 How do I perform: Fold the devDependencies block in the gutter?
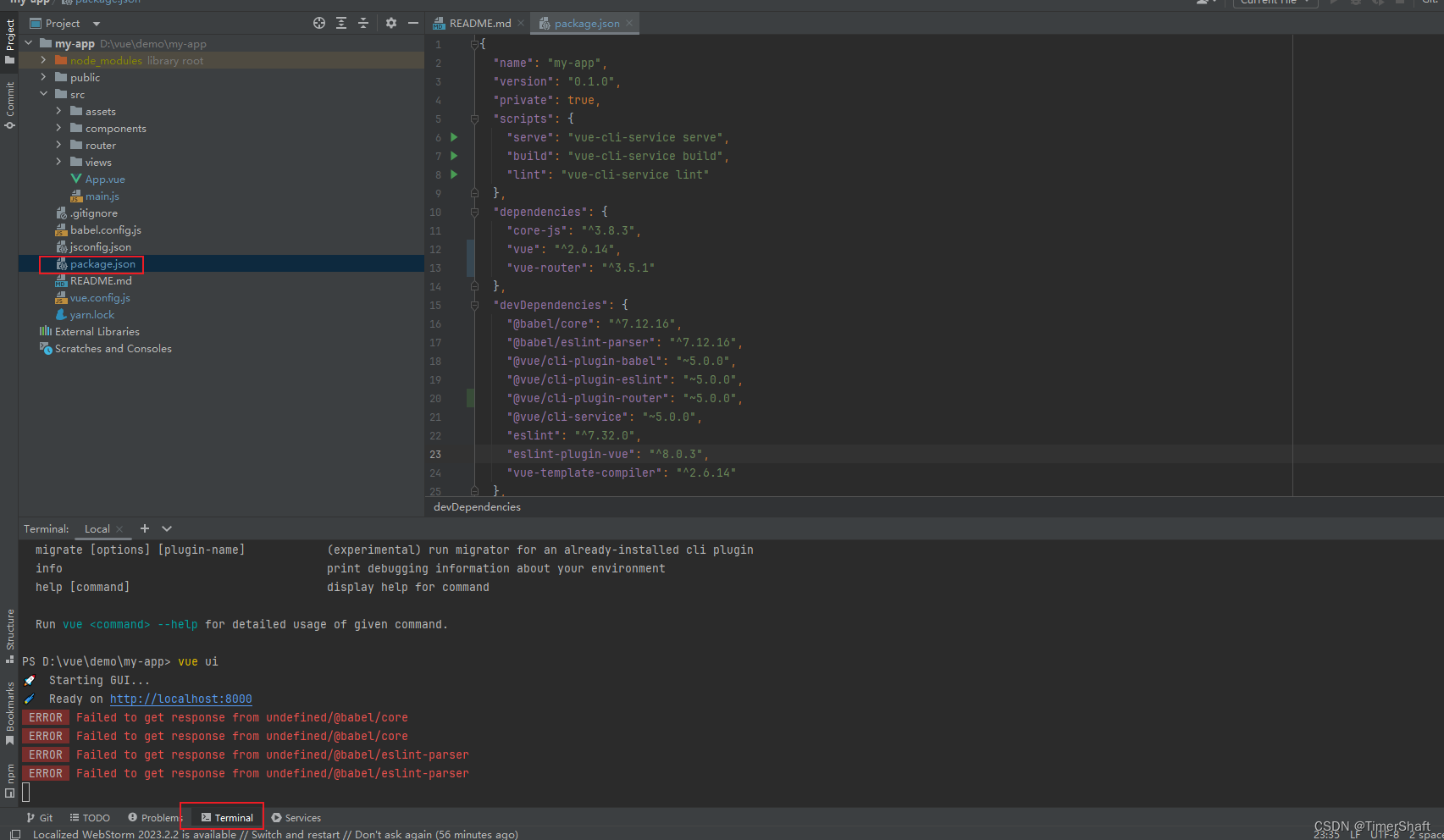click(x=474, y=305)
